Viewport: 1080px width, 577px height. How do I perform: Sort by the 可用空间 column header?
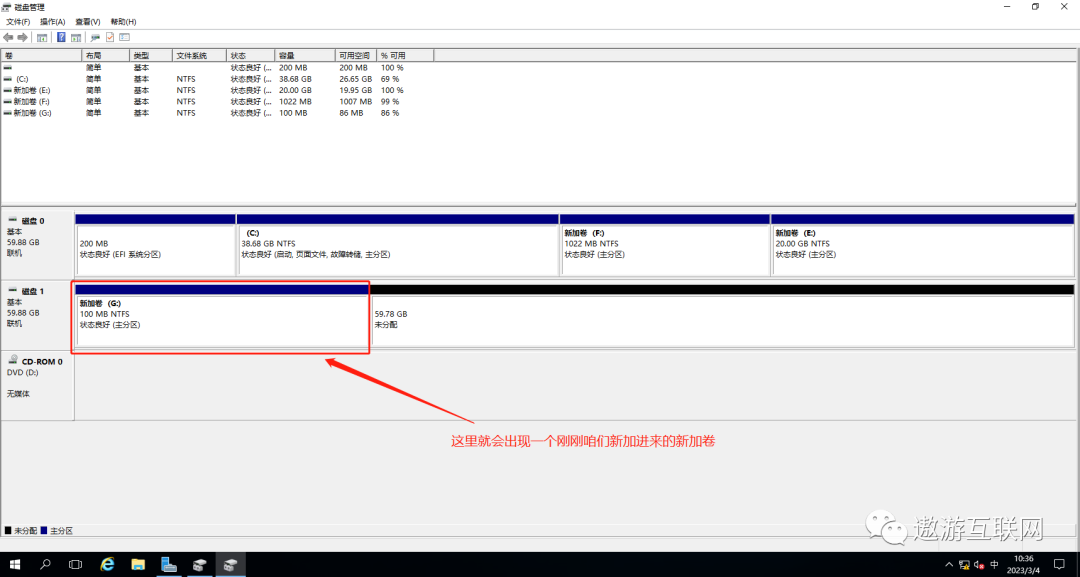(356, 55)
